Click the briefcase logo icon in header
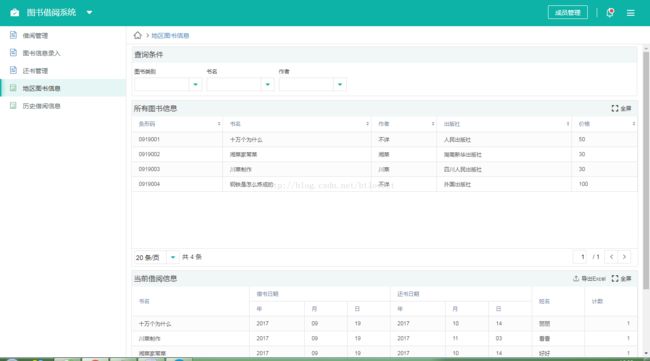This screenshot has height=361, width=650. 15,12
